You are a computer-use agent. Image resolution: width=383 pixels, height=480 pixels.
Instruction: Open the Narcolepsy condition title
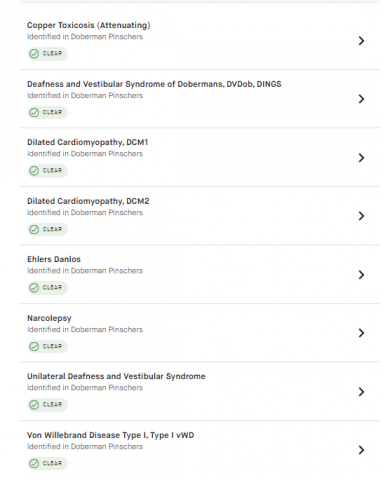pos(49,318)
